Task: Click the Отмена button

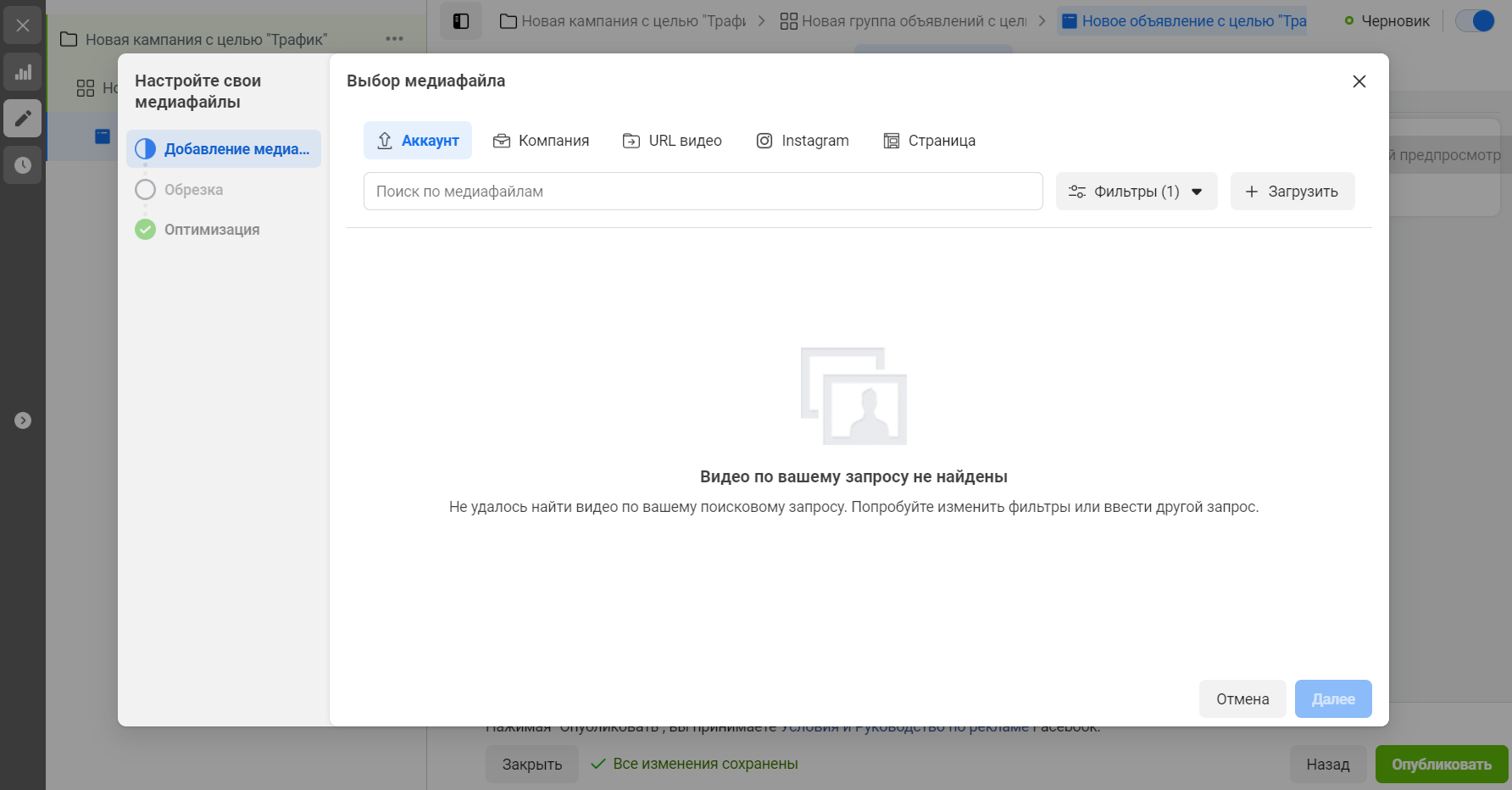Action: (x=1242, y=699)
